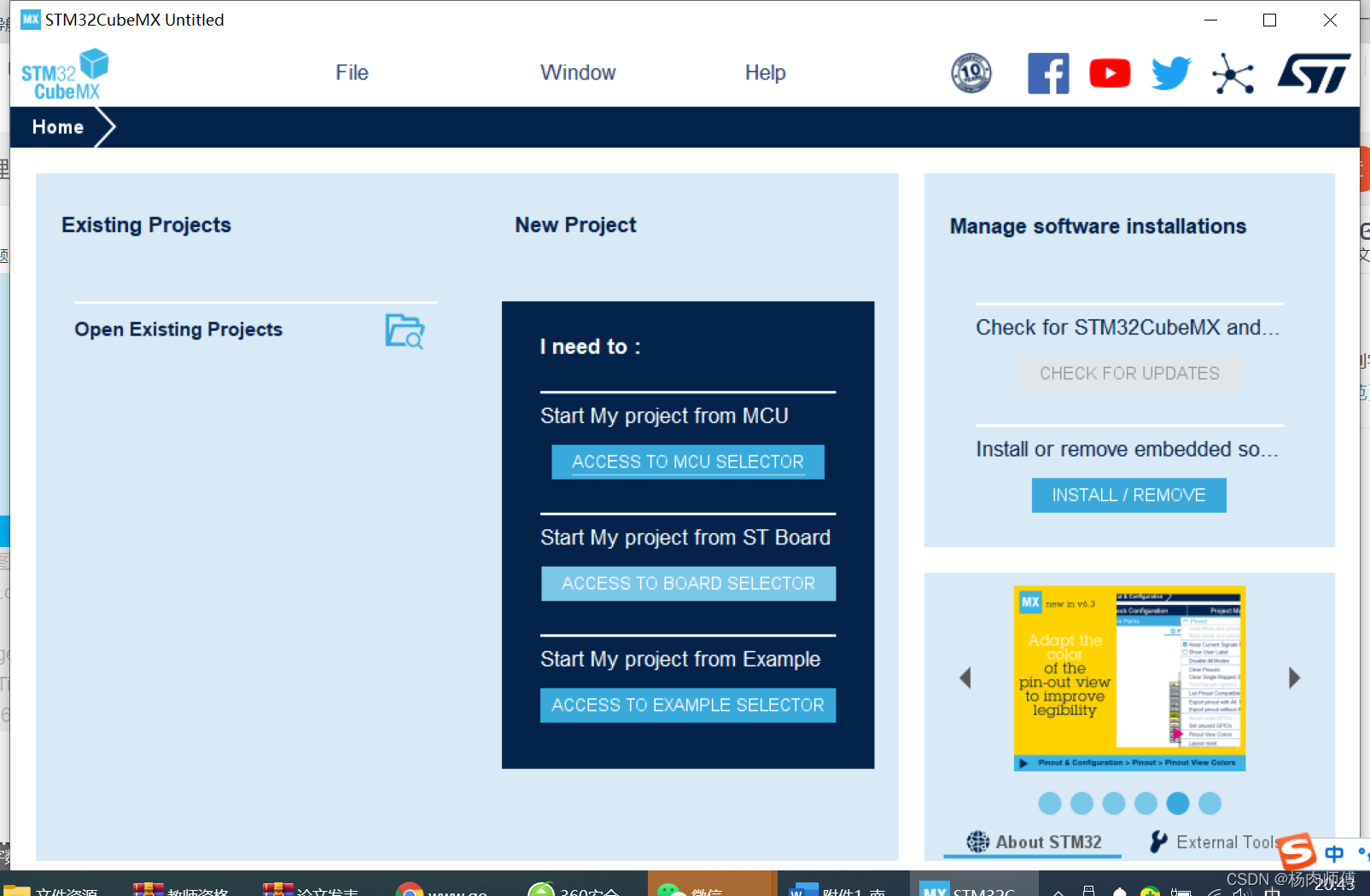Click the 10 years anniversary badge icon
Viewport: 1370px width, 896px height.
[x=971, y=73]
